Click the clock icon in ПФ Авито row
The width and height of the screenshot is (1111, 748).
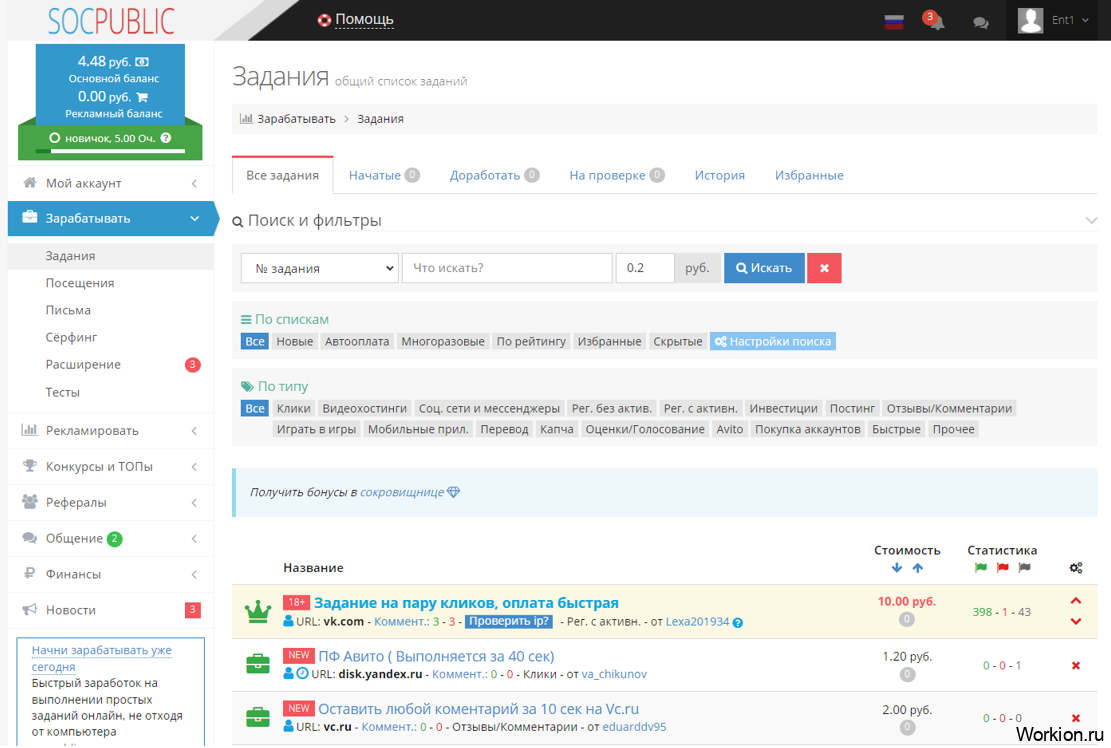coord(303,674)
